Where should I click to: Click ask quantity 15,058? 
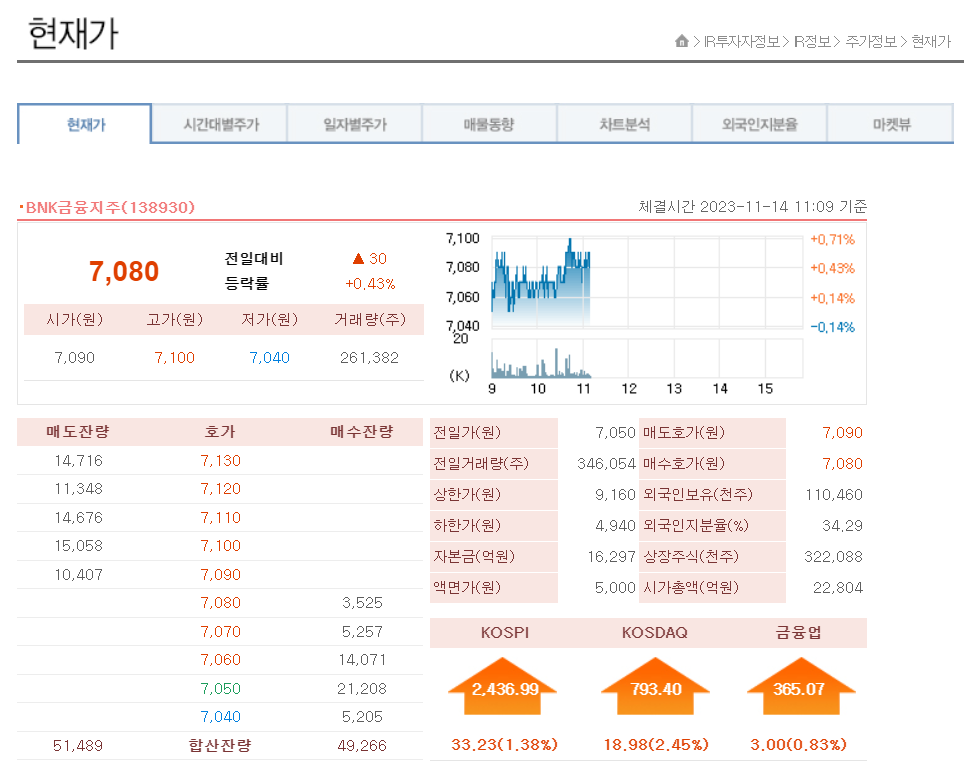point(78,545)
